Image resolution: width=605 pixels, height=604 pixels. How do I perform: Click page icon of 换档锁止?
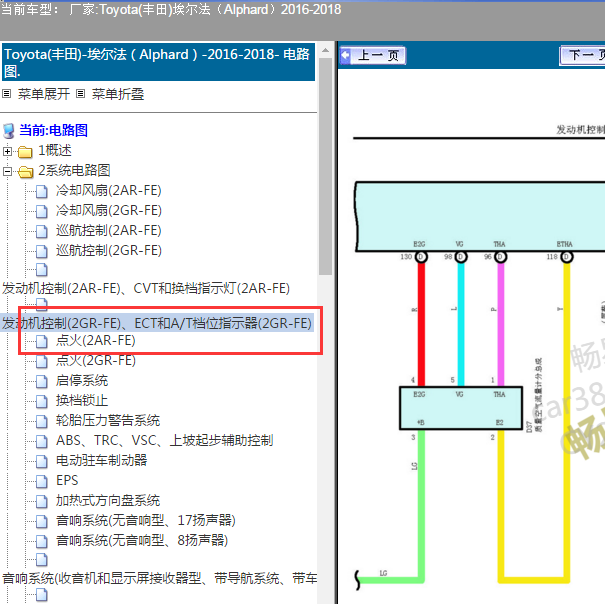click(42, 402)
